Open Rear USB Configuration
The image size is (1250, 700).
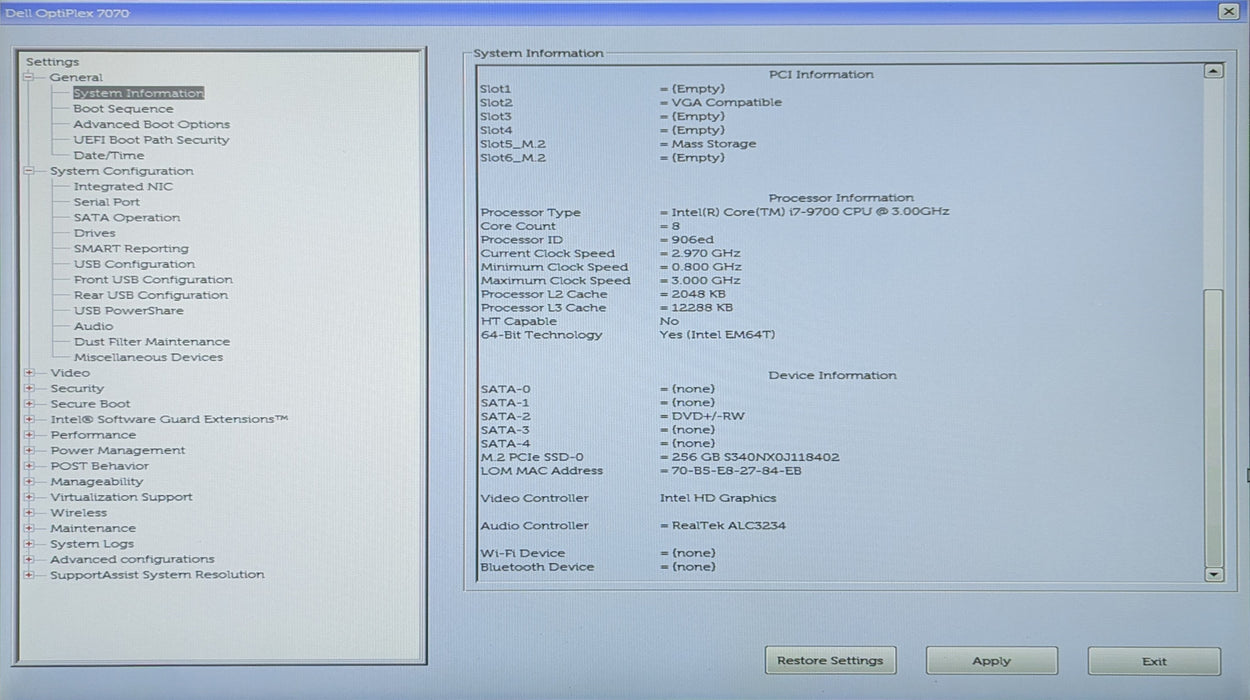tap(151, 295)
